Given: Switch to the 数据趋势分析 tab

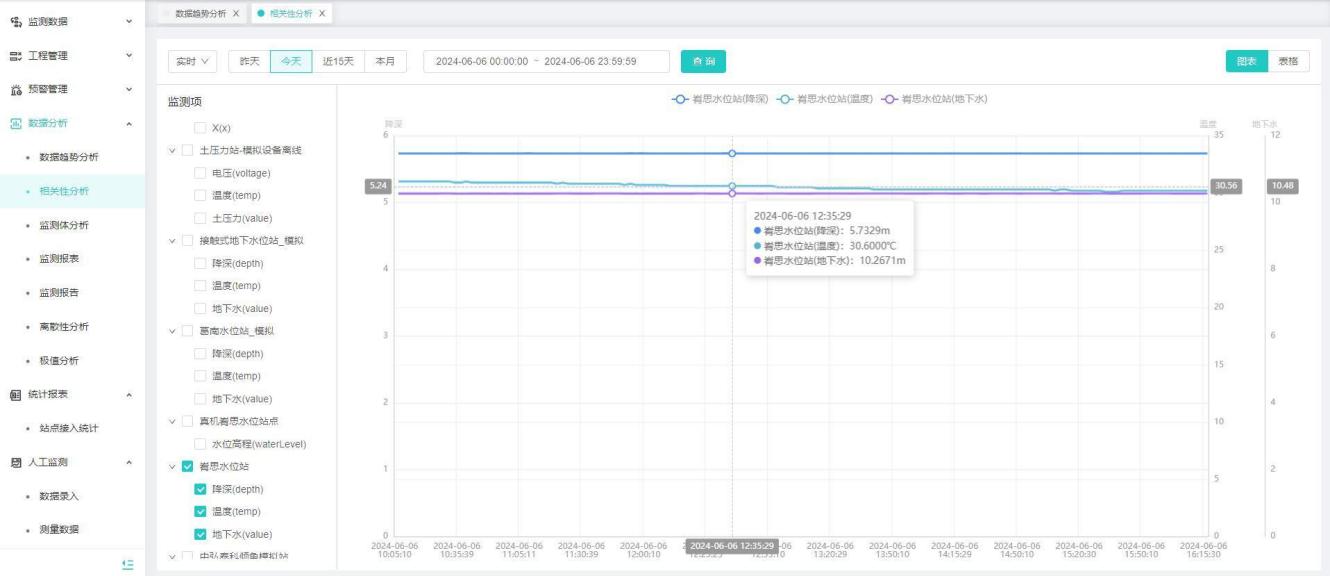Looking at the screenshot, I should click(x=199, y=13).
